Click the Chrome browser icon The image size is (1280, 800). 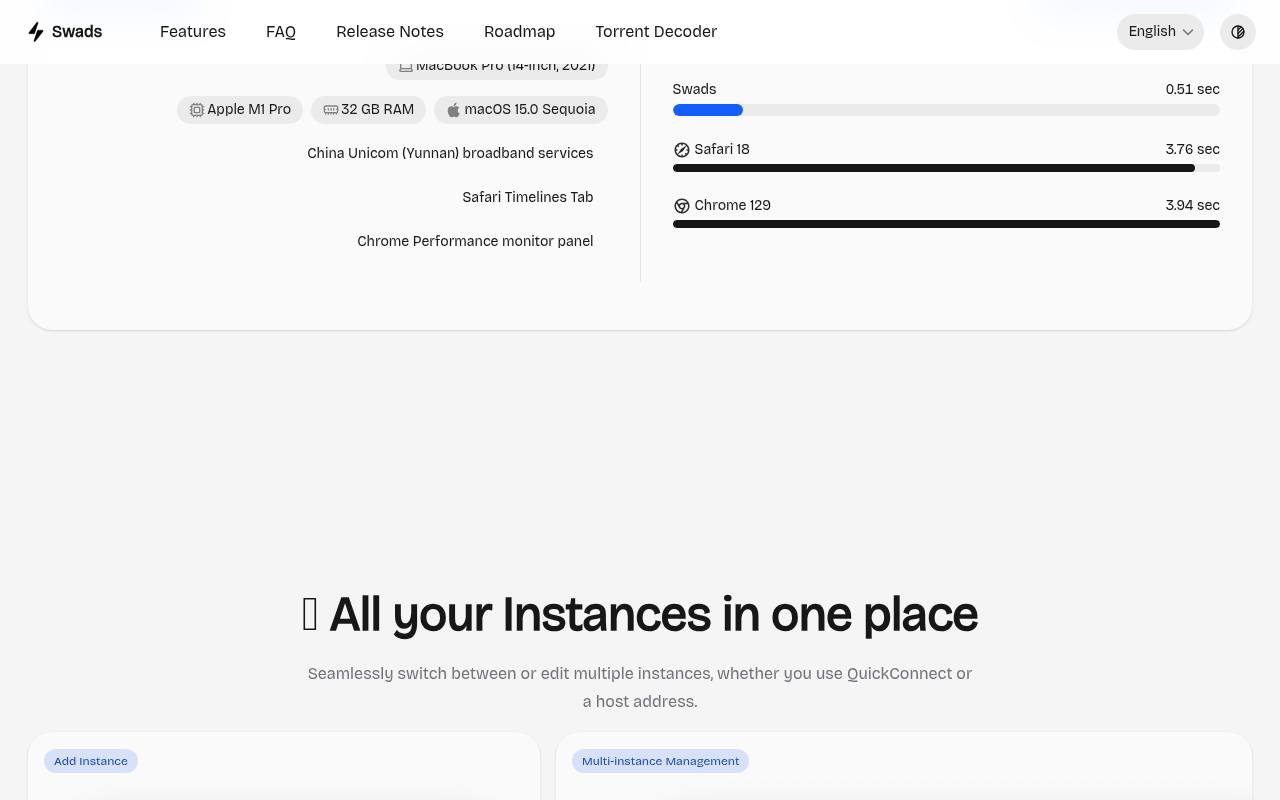(682, 206)
